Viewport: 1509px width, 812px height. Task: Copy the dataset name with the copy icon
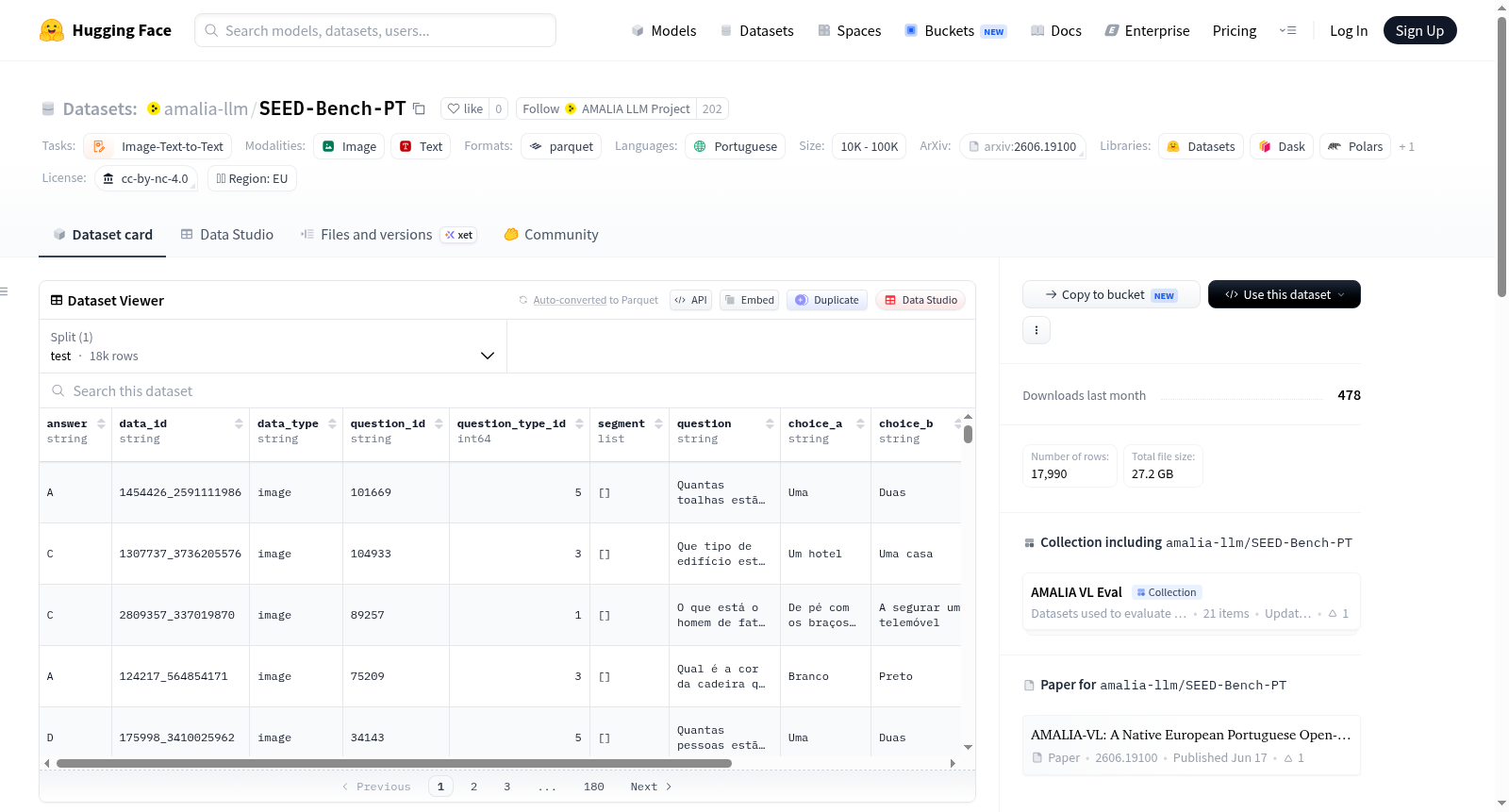pyautogui.click(x=419, y=108)
